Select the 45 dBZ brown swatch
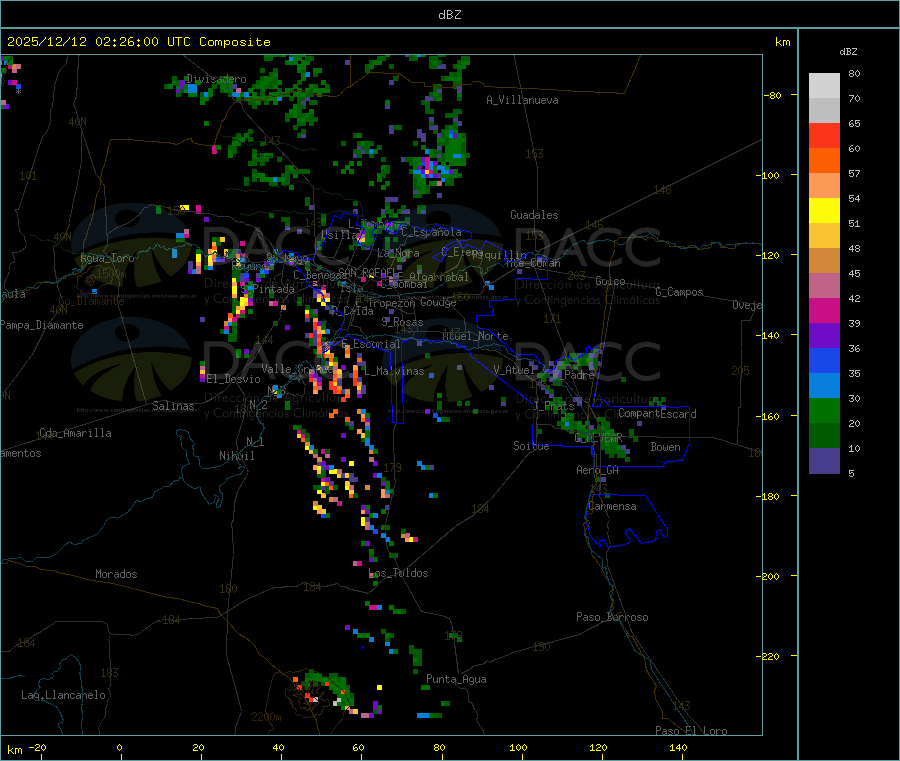Viewport: 900px width, 761px height. (x=824, y=261)
